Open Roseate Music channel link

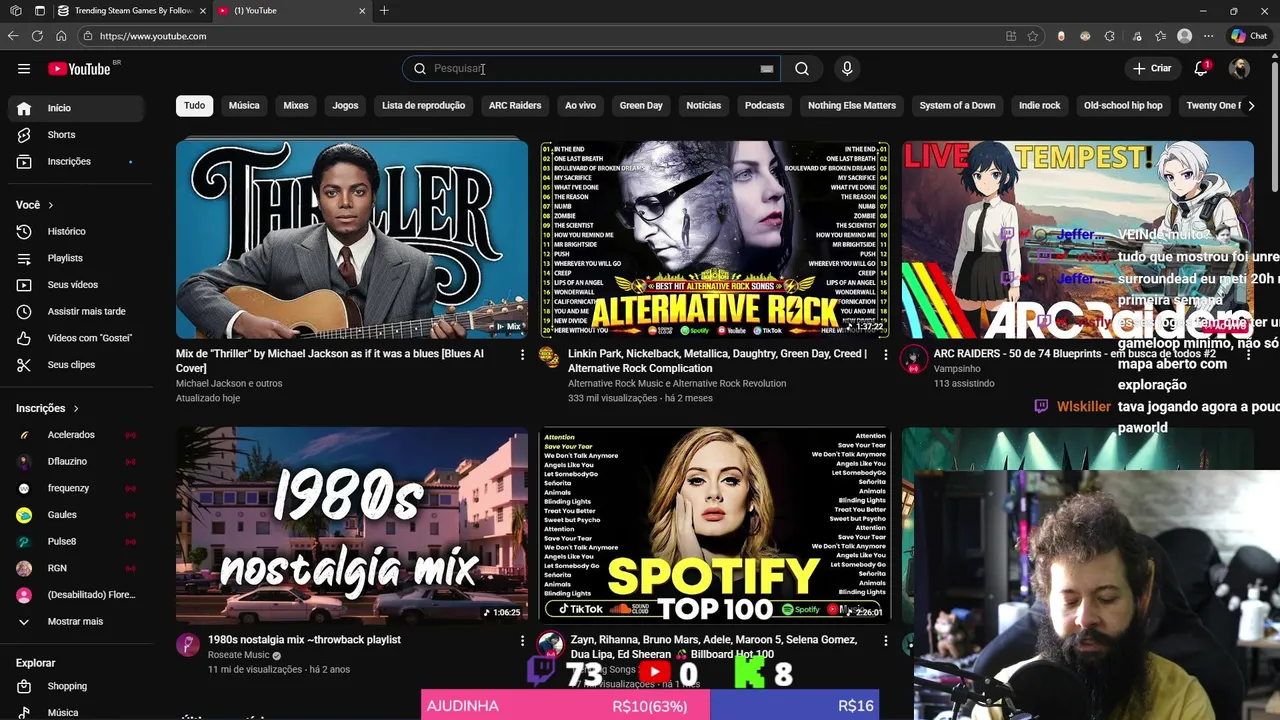239,656
